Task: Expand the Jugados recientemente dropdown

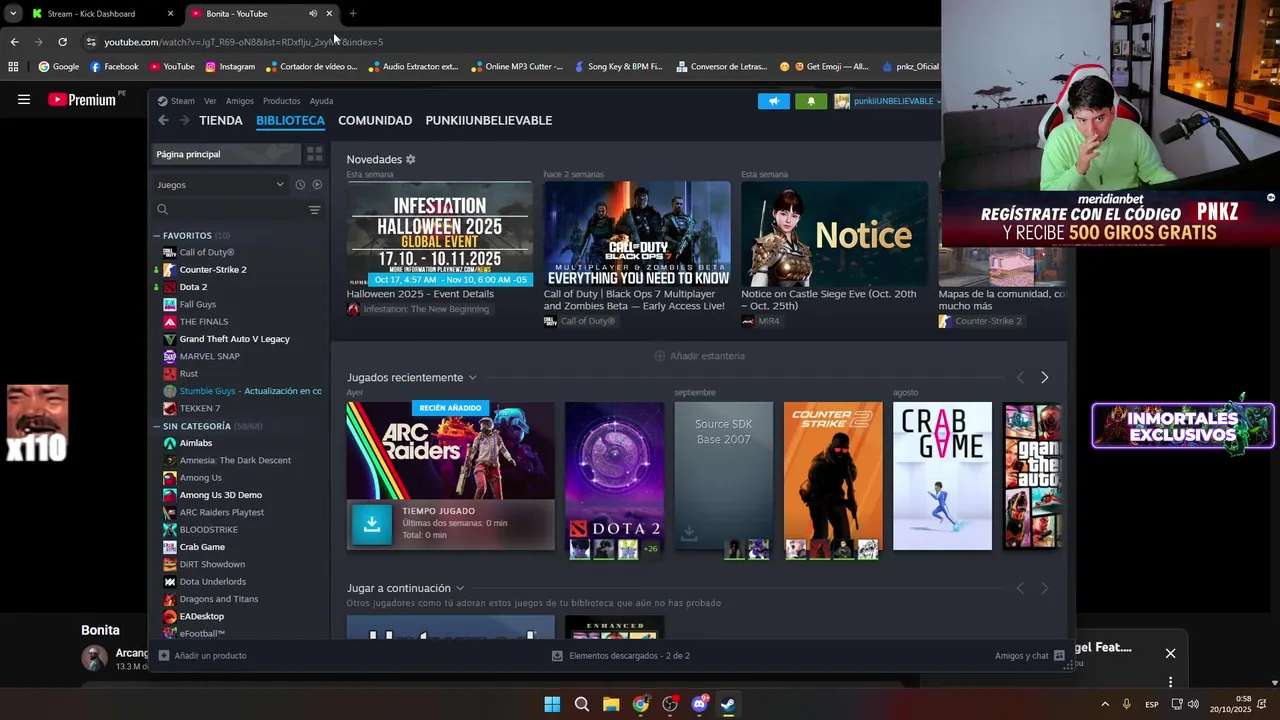Action: click(x=472, y=378)
